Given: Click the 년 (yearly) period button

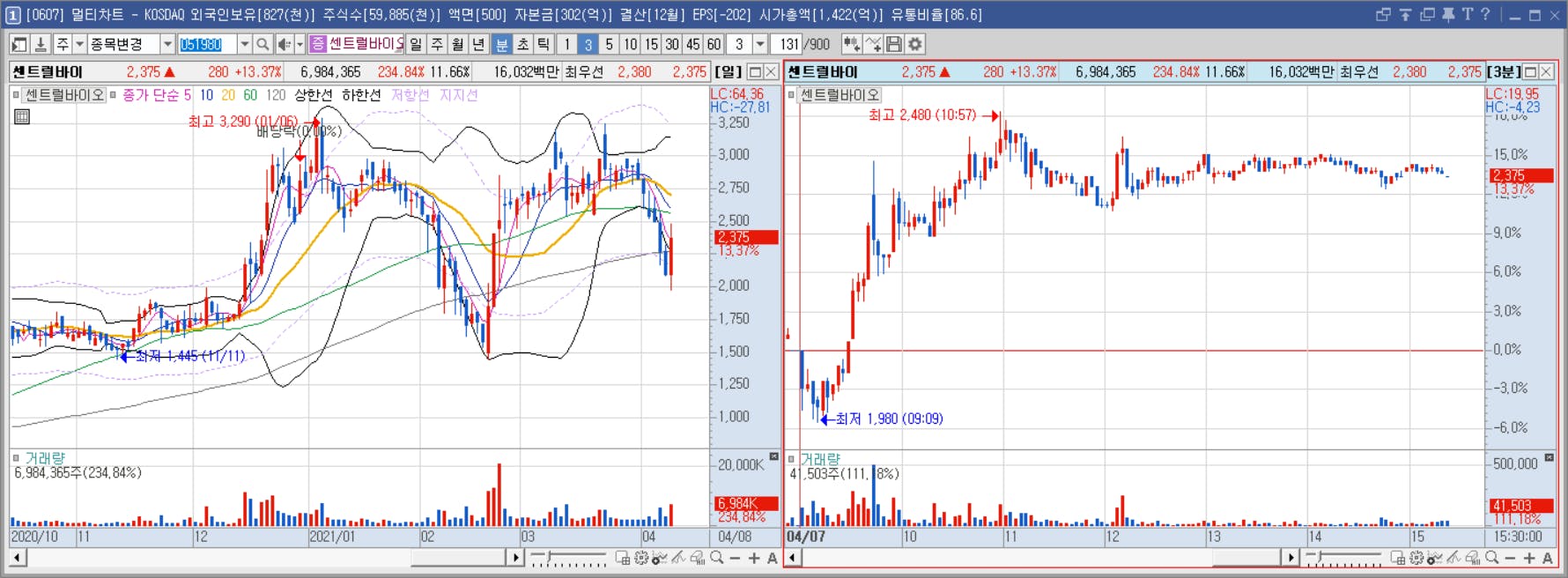Looking at the screenshot, I should [x=478, y=44].
